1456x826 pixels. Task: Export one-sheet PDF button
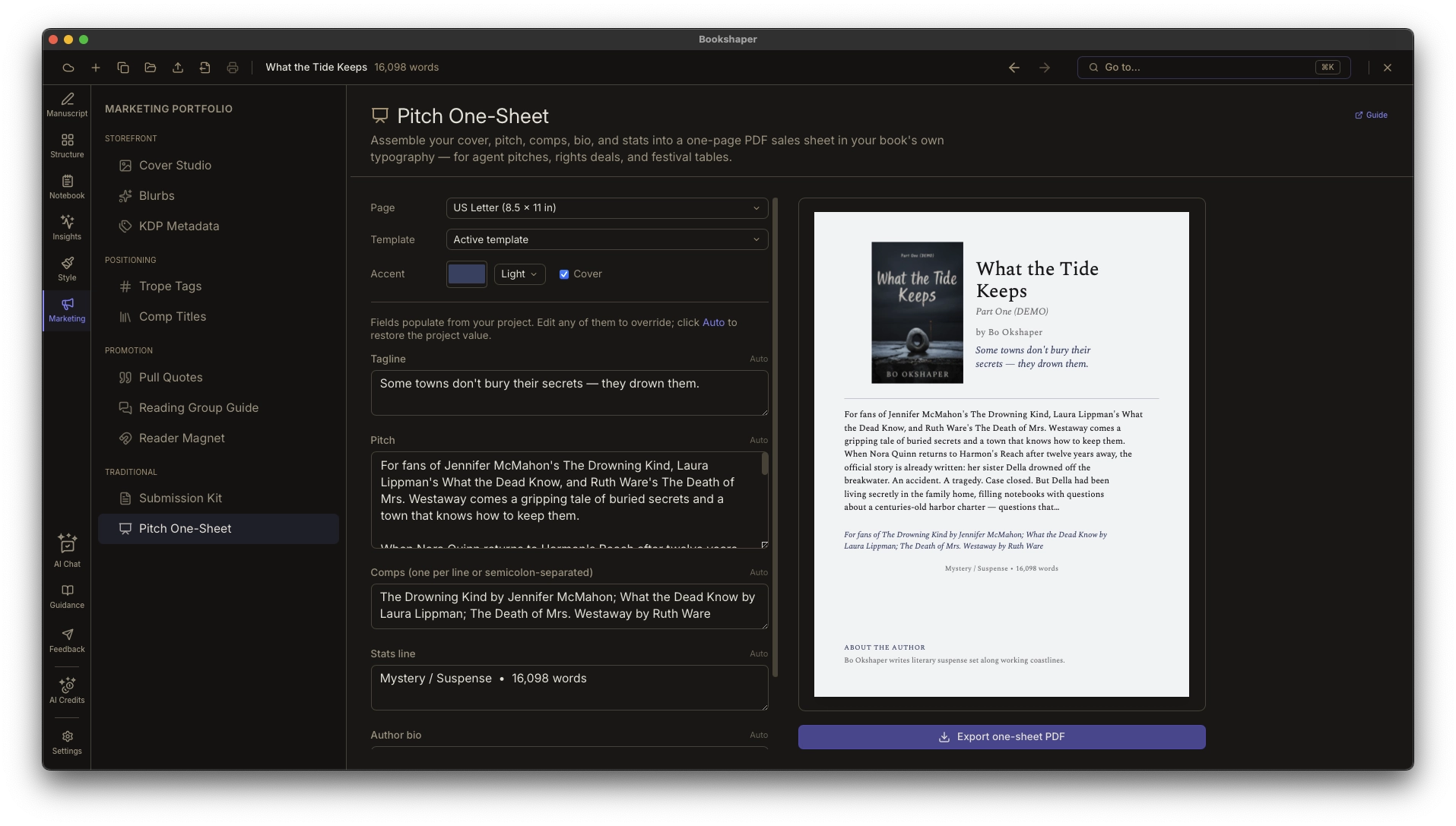click(1001, 737)
